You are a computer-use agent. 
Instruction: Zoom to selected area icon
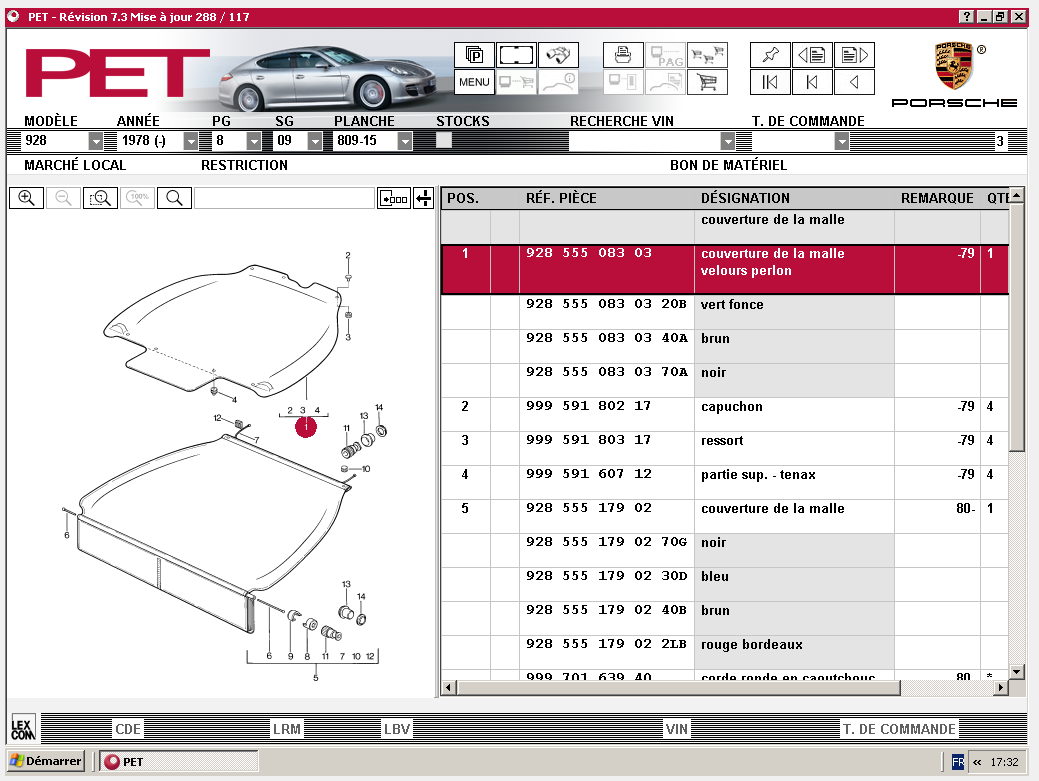(100, 197)
